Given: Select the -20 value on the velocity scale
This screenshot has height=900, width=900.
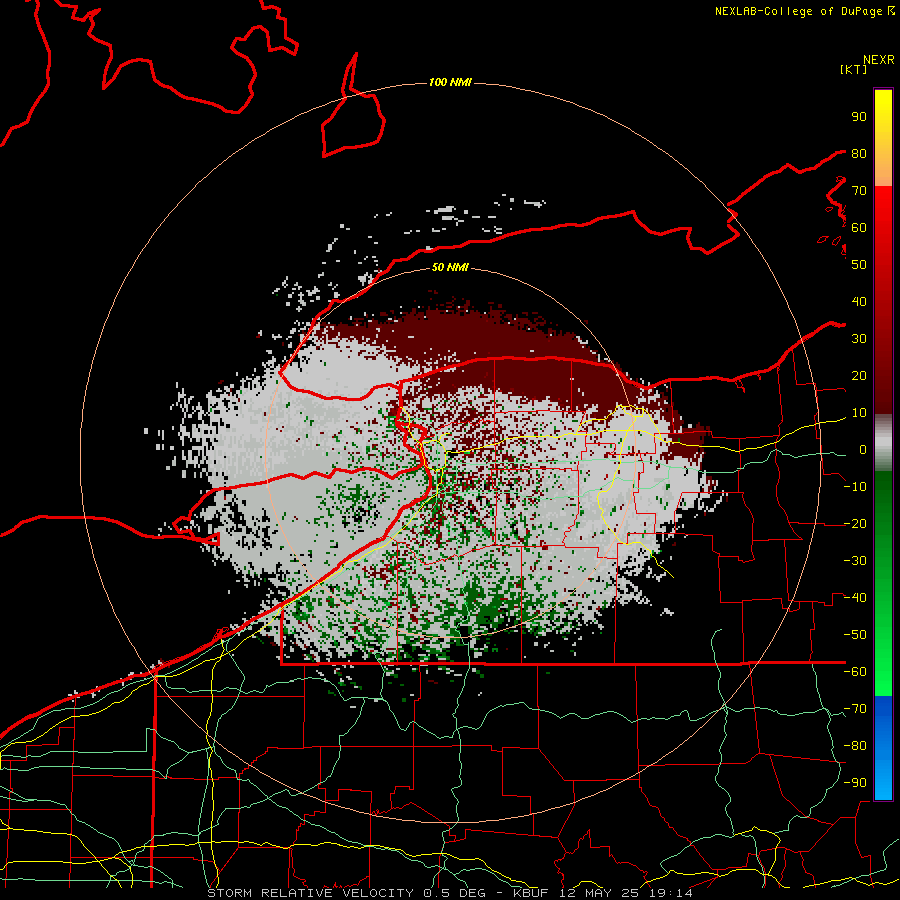Looking at the screenshot, I should 855,523.
